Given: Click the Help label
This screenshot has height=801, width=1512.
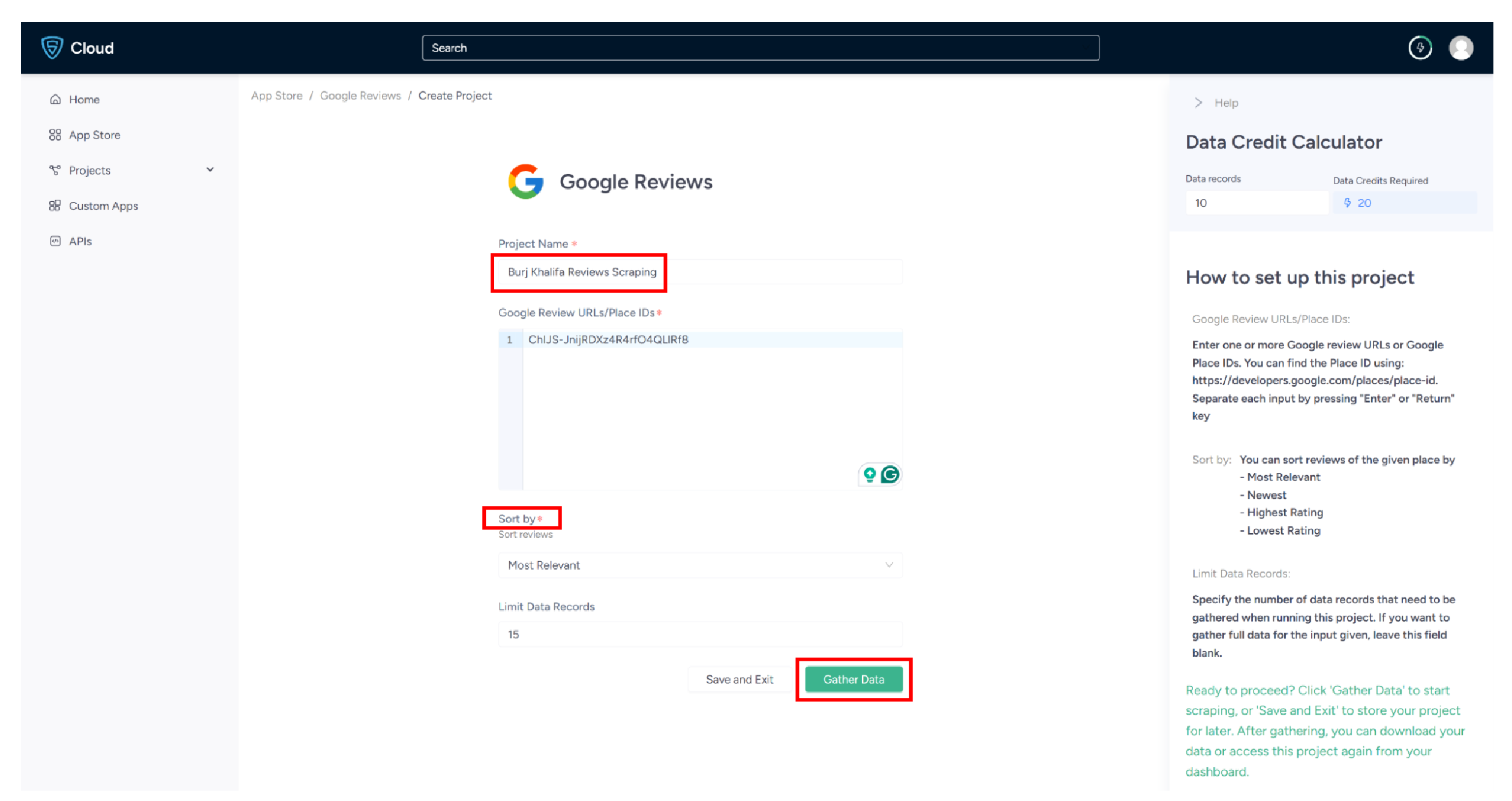Looking at the screenshot, I should coord(1226,103).
